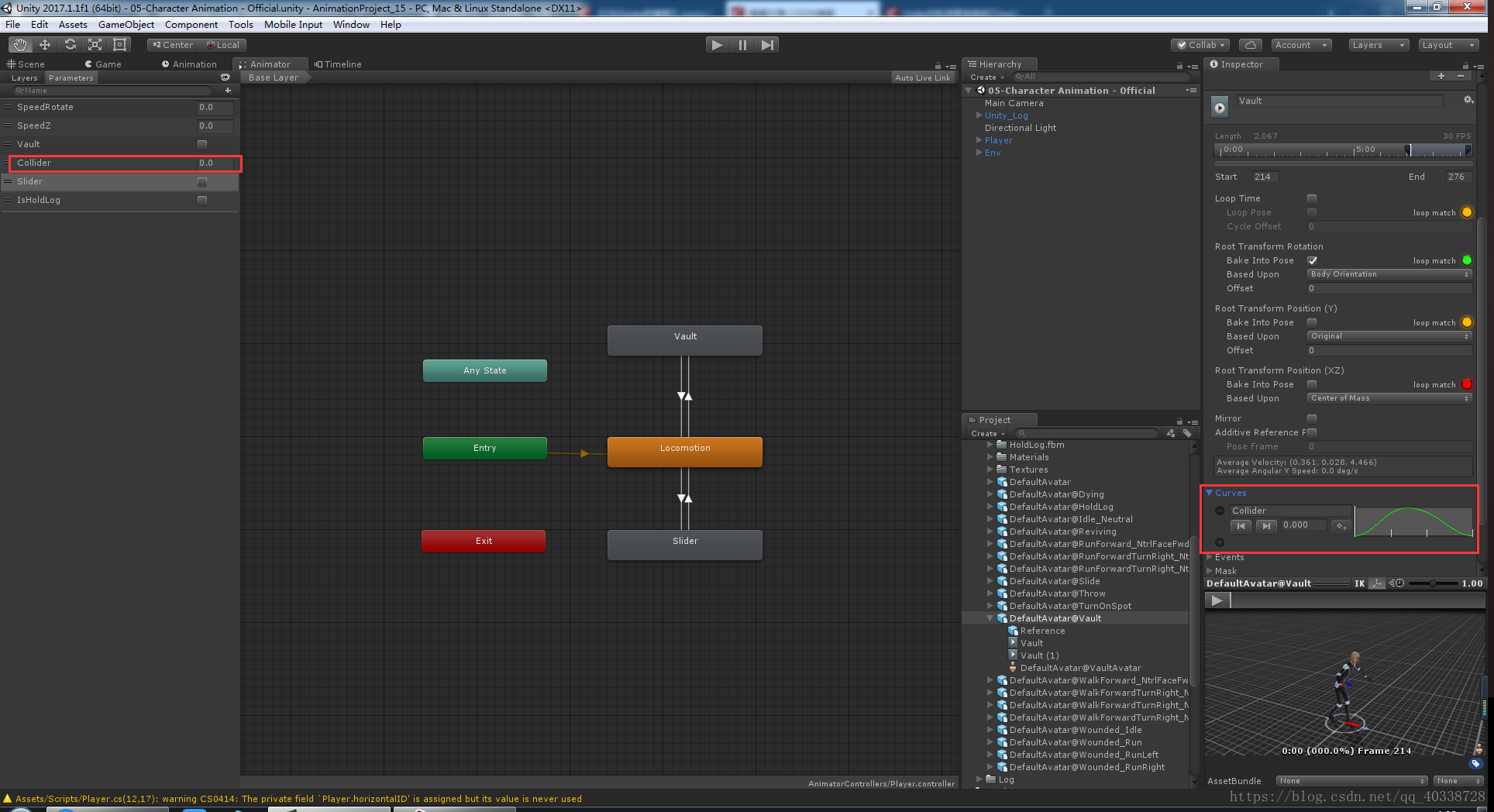This screenshot has width=1494, height=812.
Task: Check Bake Into Pose for Root Transform Position (XZ)
Action: 1312,384
